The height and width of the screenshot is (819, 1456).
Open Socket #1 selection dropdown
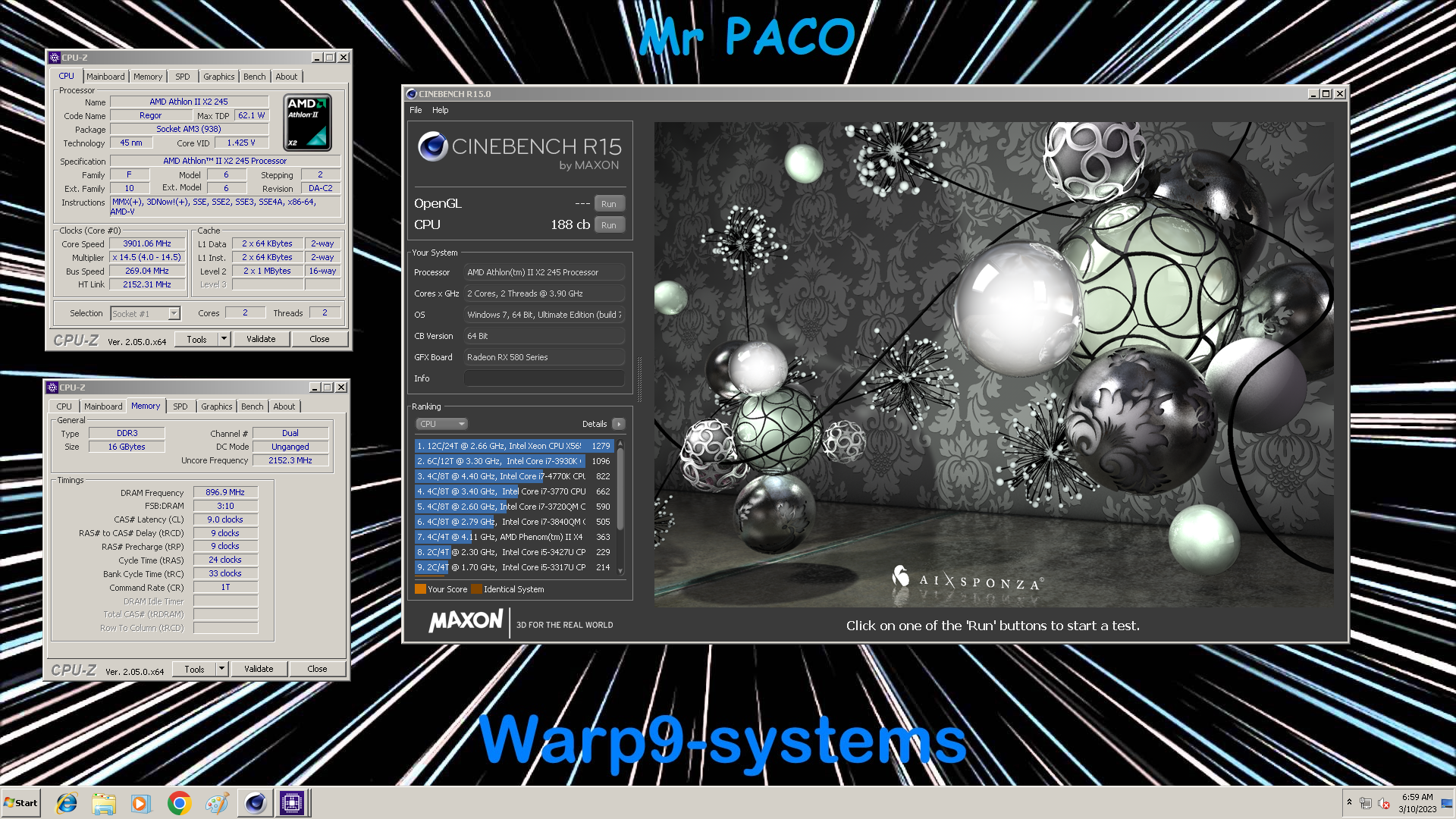pos(145,314)
